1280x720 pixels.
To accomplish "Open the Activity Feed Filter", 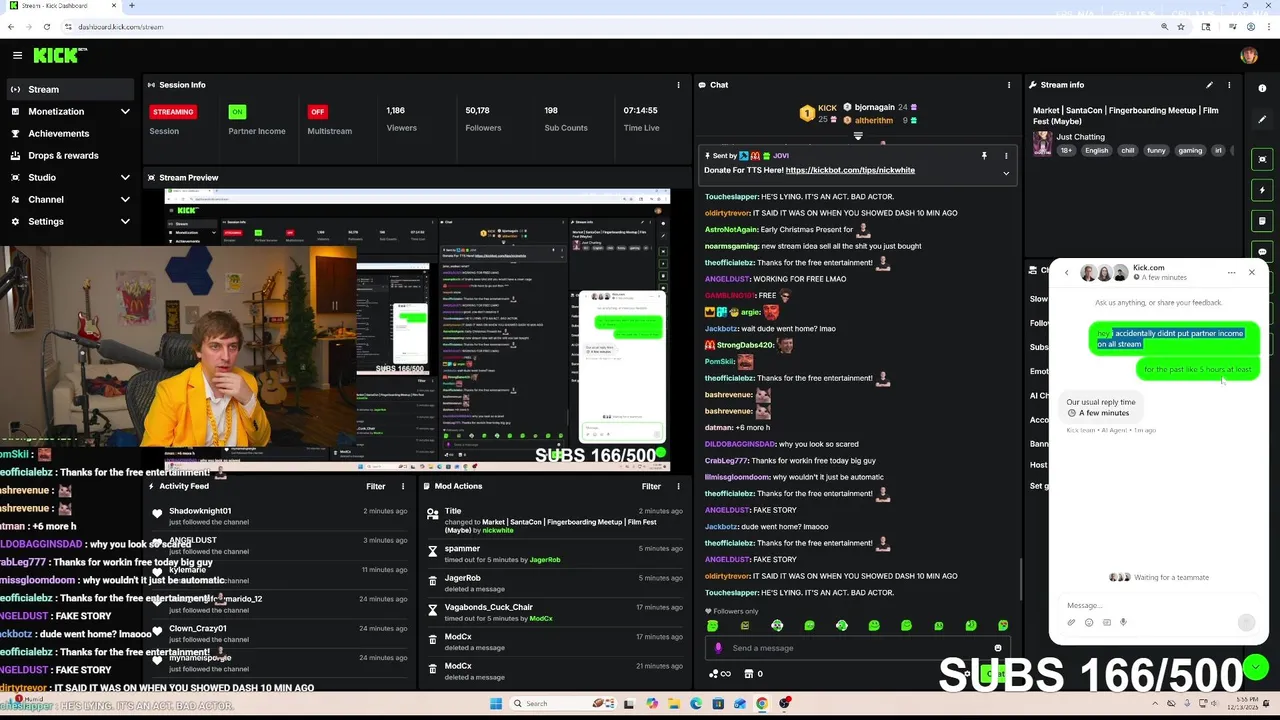I will click(x=375, y=486).
